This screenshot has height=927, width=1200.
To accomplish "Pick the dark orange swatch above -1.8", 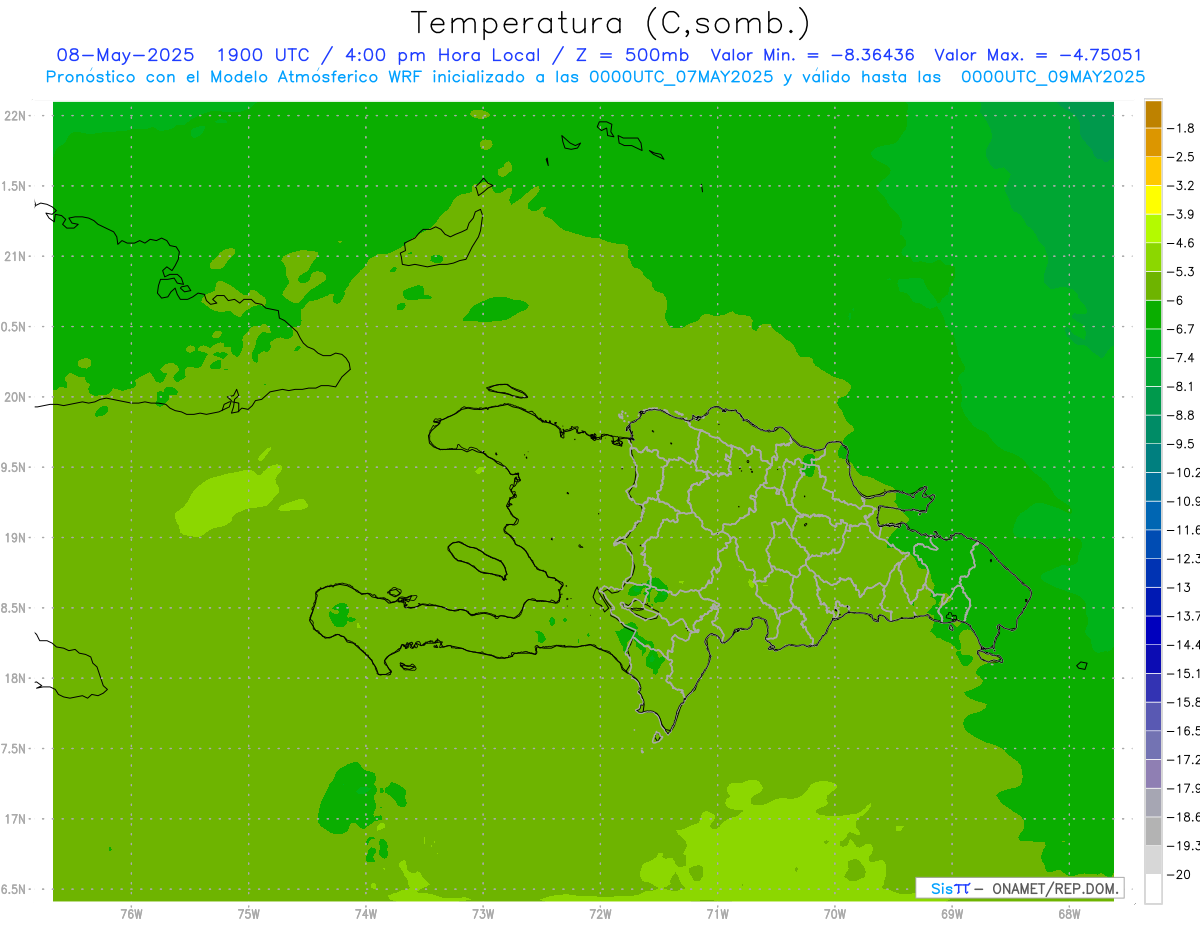I will pyautogui.click(x=1153, y=114).
